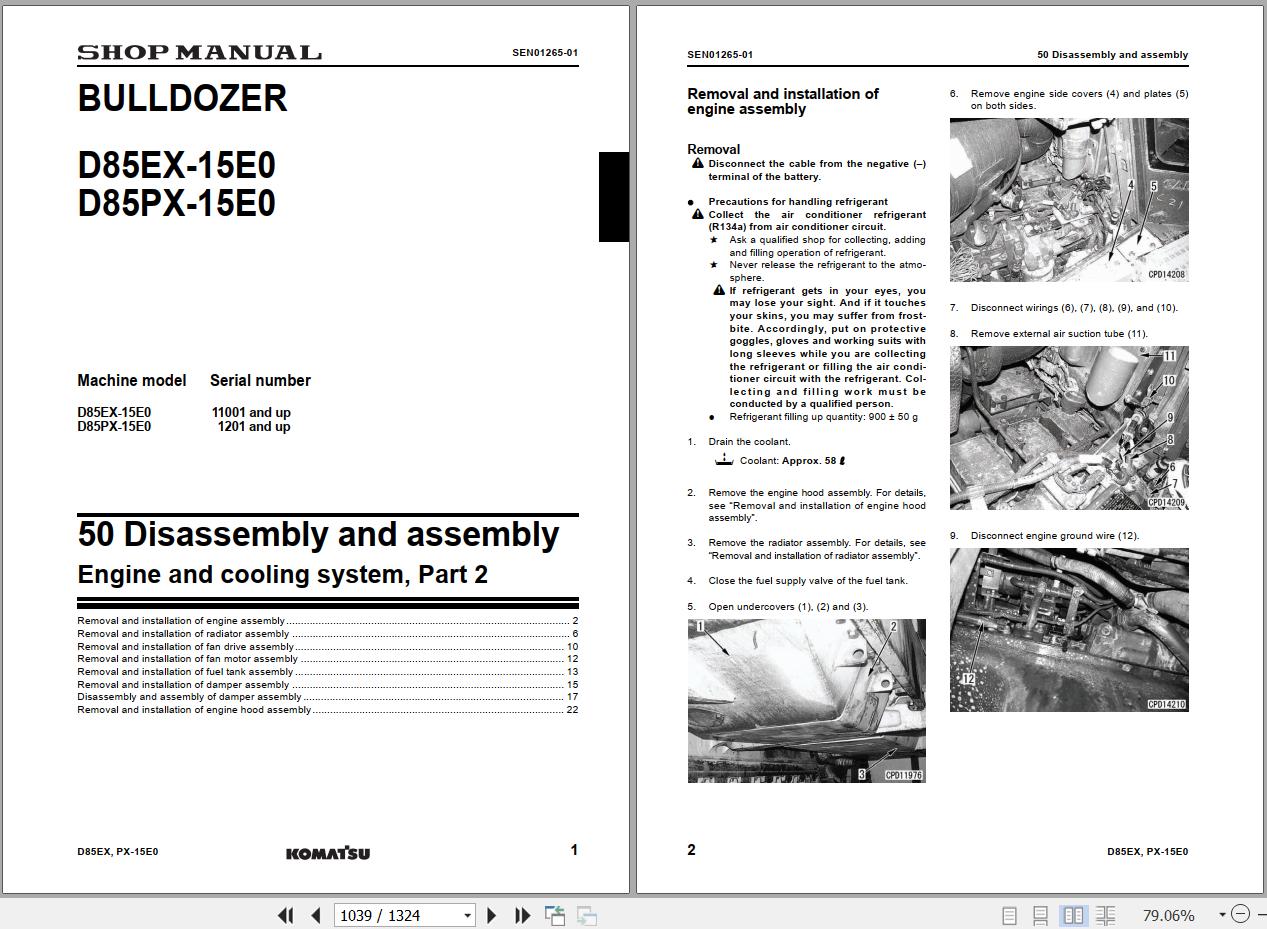Open "Removal and installation of damper assembly" entry
The width and height of the screenshot is (1267, 929).
[328, 685]
